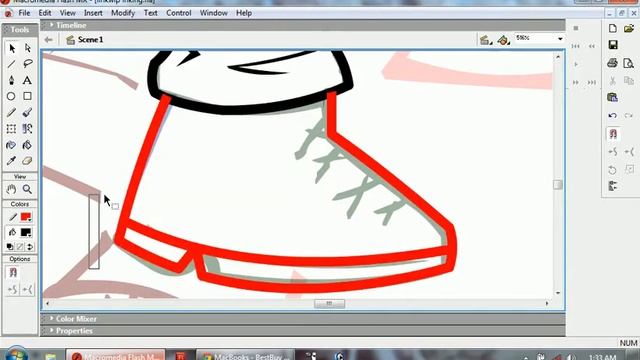
Task: Select the Pencil tool
Action: click(x=11, y=113)
